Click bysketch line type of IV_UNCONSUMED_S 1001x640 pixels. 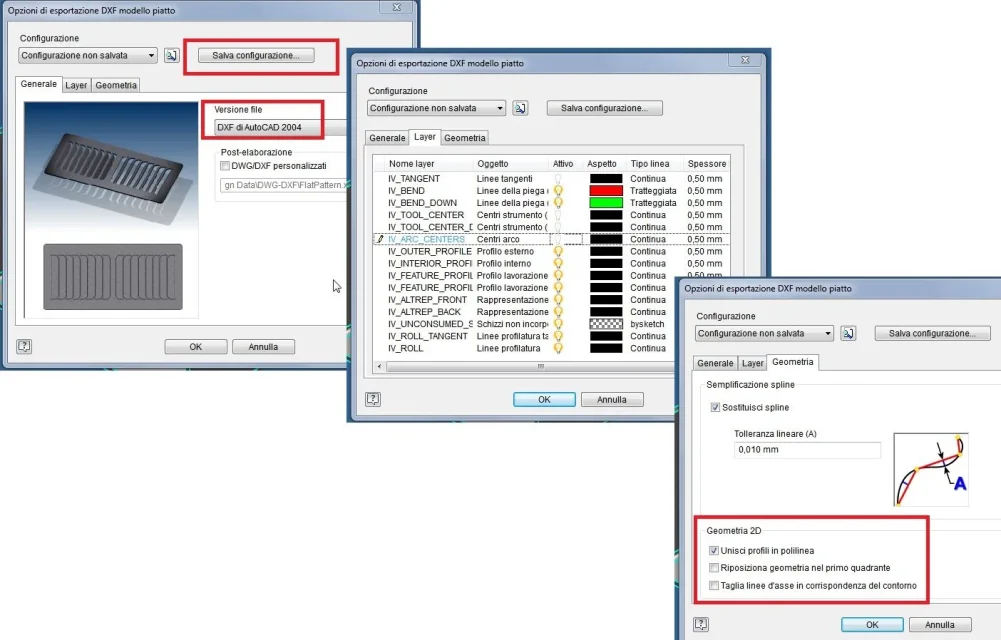[x=647, y=324]
